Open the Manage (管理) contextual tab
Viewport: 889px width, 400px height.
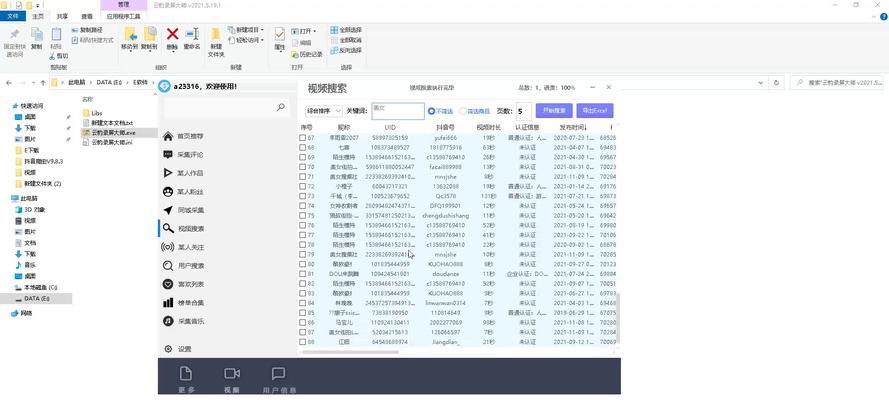point(123,5)
